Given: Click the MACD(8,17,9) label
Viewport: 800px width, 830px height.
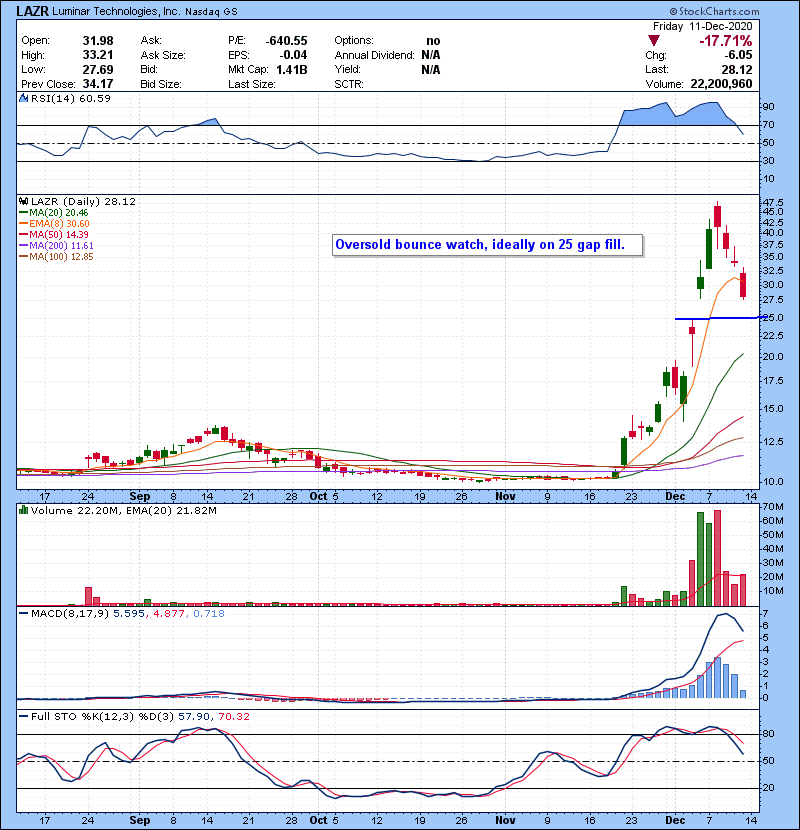Looking at the screenshot, I should click(x=70, y=614).
